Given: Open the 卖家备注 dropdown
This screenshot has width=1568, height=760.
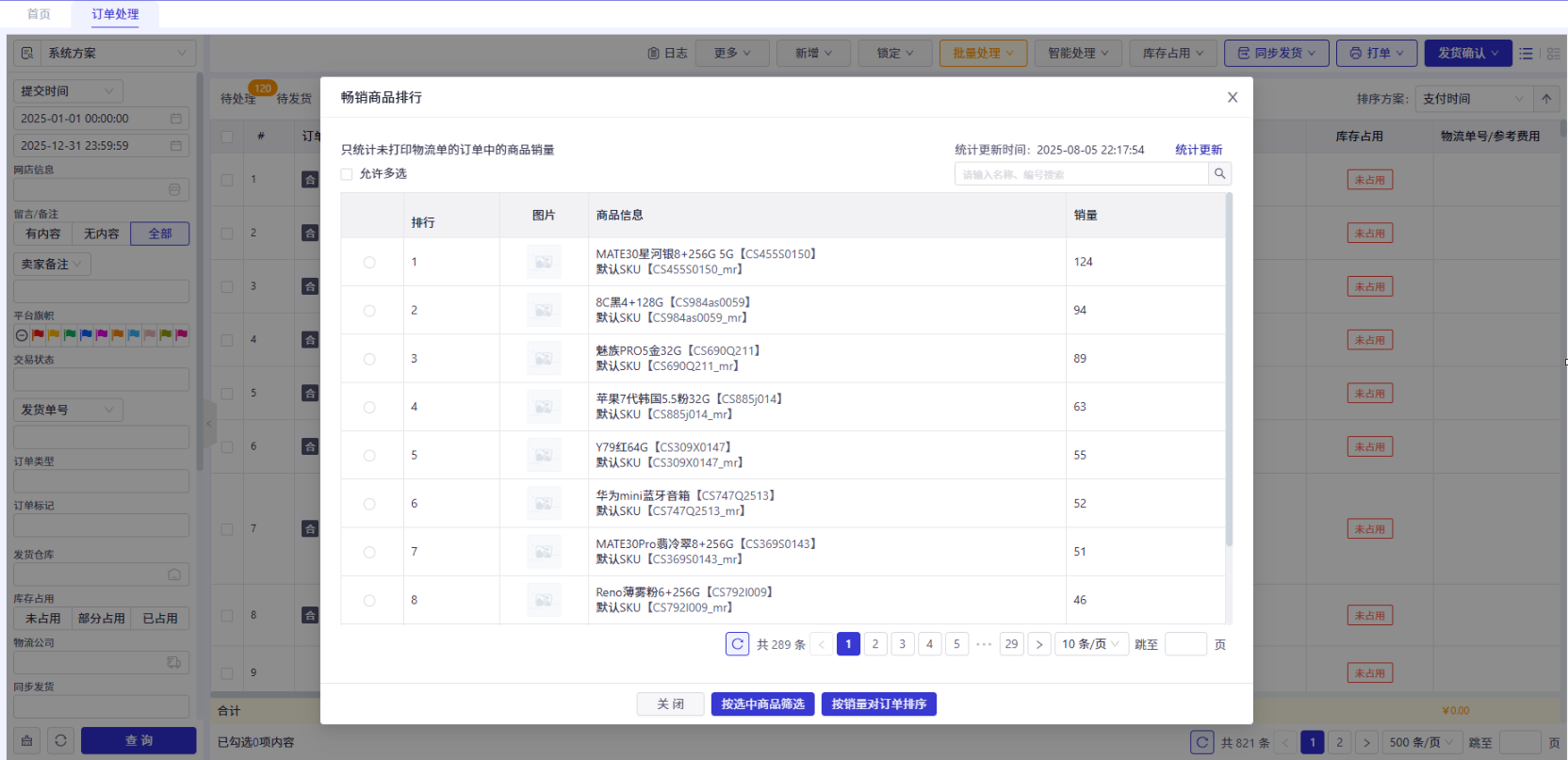Looking at the screenshot, I should 52,265.
